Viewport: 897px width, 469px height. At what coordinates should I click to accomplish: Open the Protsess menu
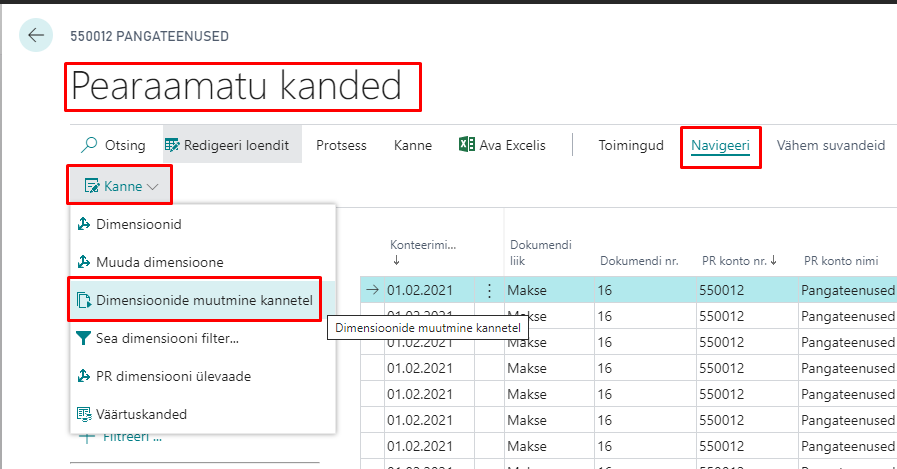341,145
